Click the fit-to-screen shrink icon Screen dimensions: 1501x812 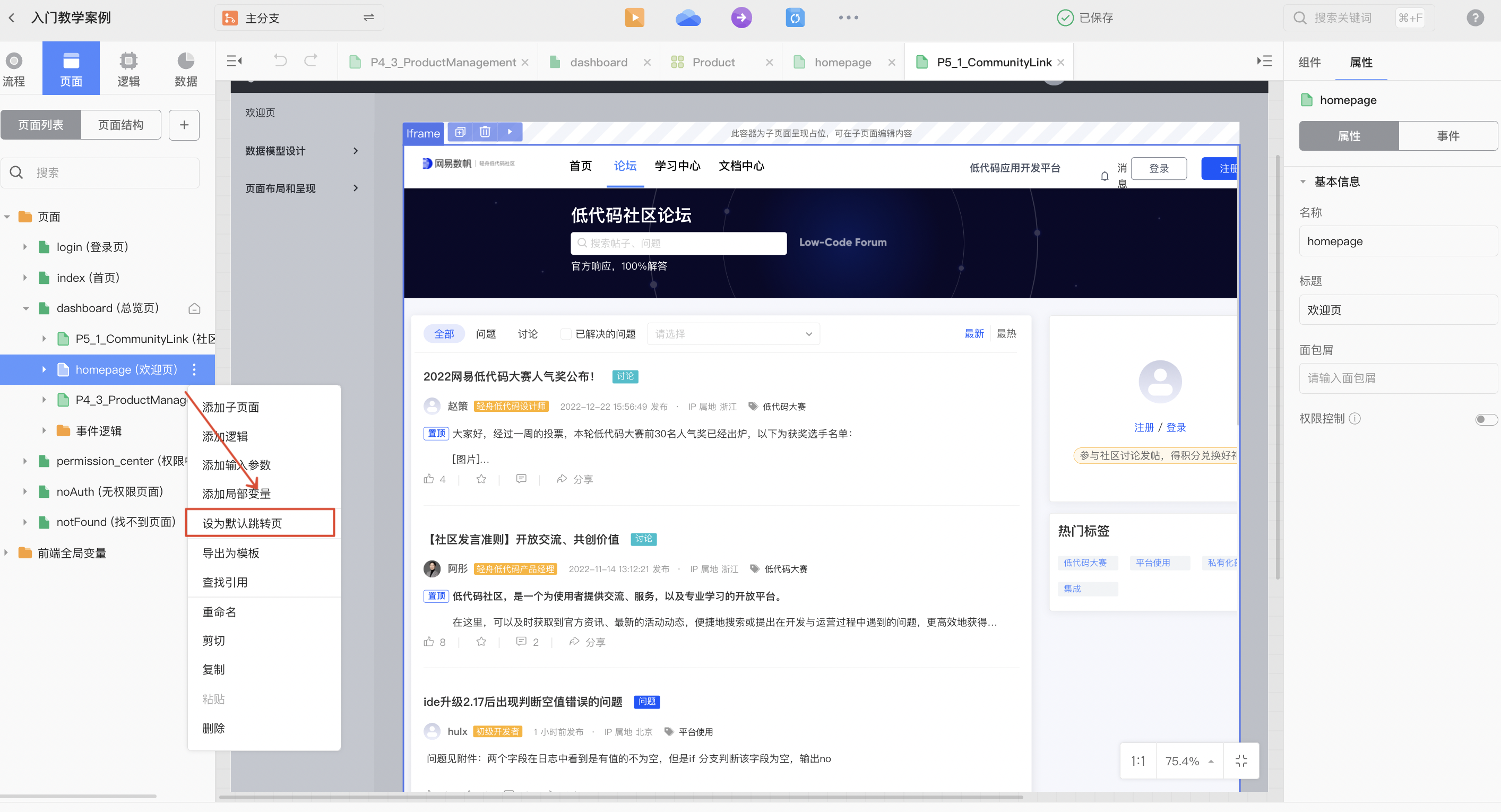click(x=1241, y=761)
